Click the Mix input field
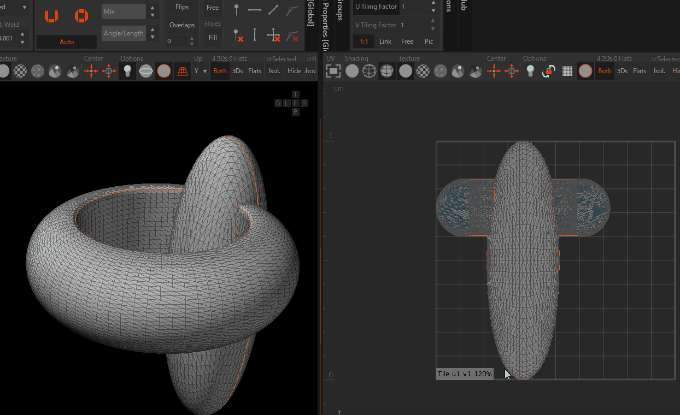Screen dimensions: 680x415 click(x=124, y=12)
